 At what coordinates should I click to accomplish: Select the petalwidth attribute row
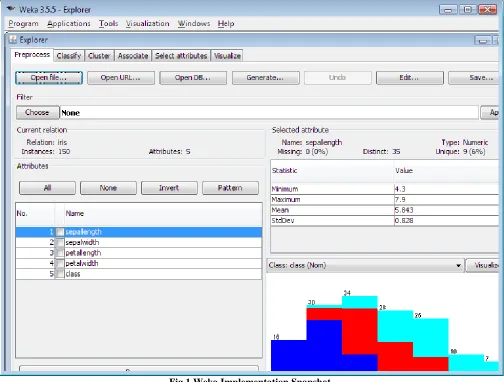point(139,263)
